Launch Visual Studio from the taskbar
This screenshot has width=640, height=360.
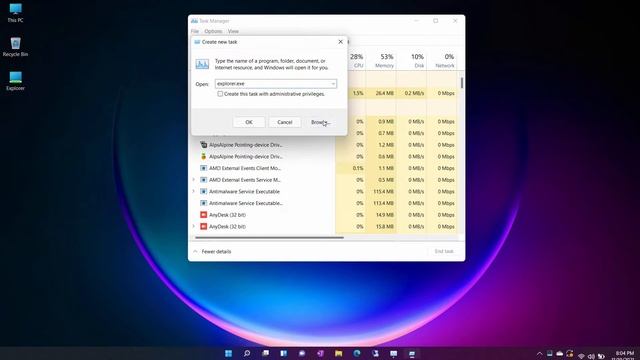(320, 353)
